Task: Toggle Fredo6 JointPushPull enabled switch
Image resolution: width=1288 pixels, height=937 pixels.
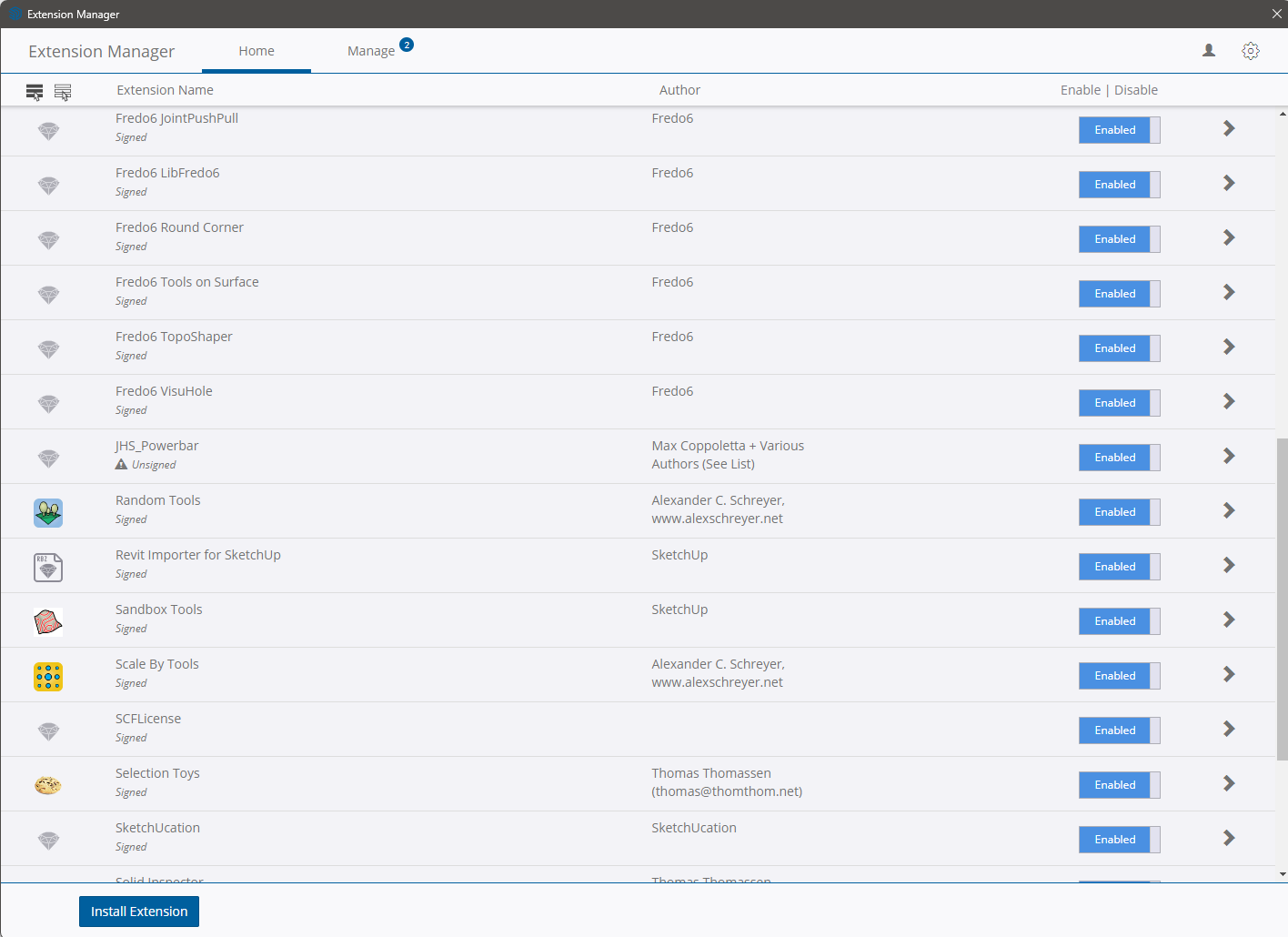Action: 1119,130
